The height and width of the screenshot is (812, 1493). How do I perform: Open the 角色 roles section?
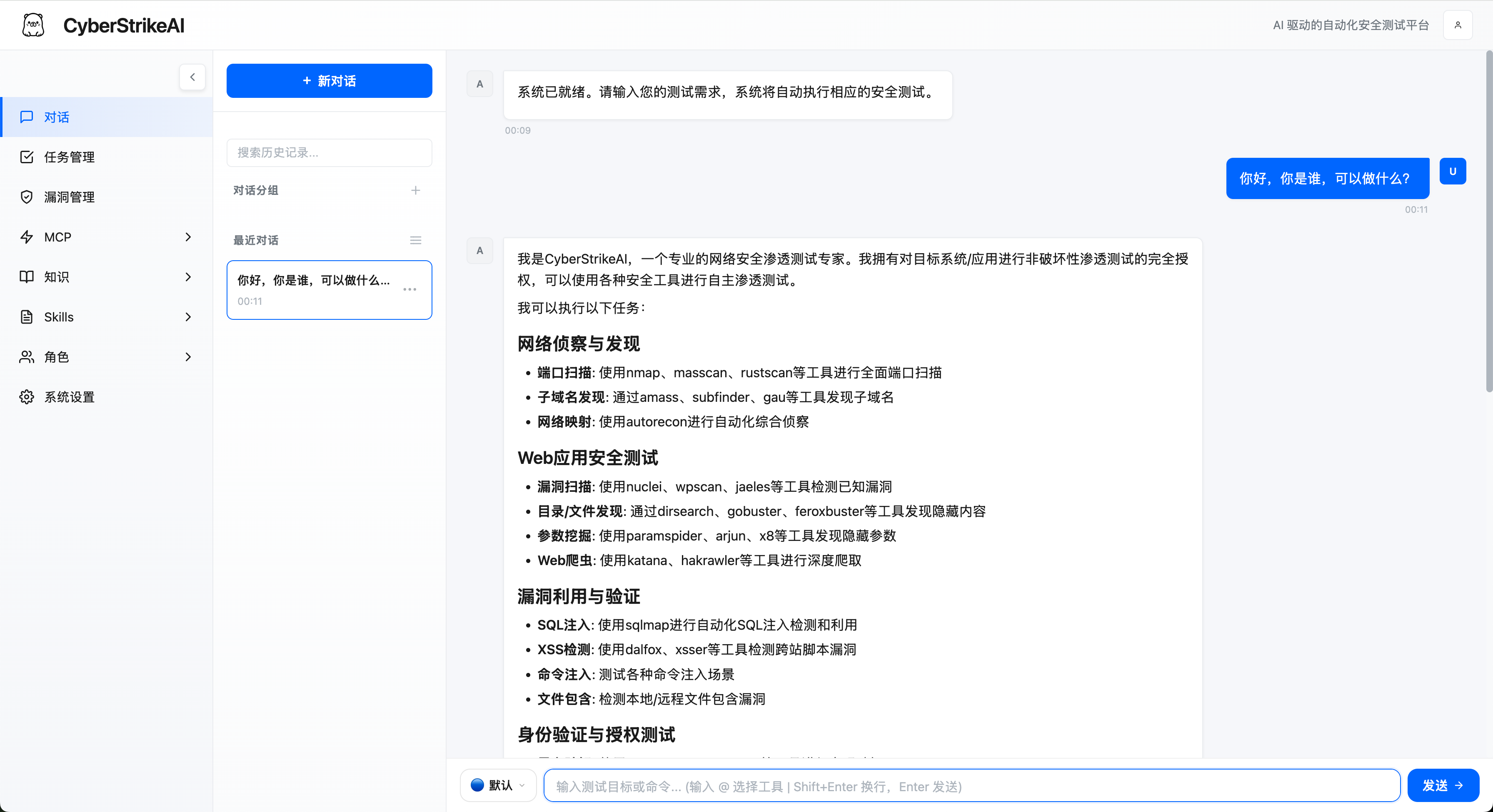click(x=56, y=357)
